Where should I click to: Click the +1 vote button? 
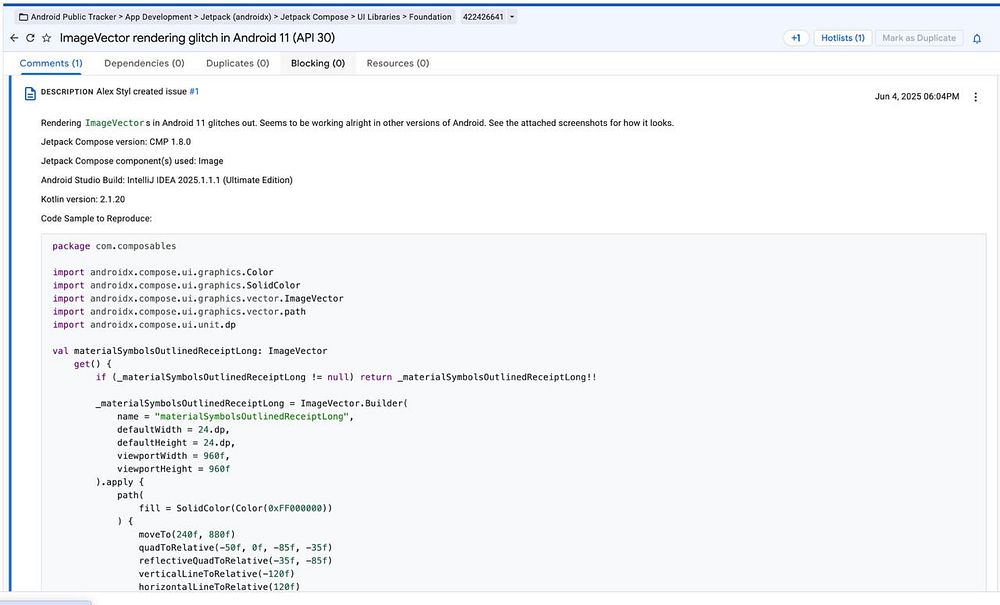795,38
